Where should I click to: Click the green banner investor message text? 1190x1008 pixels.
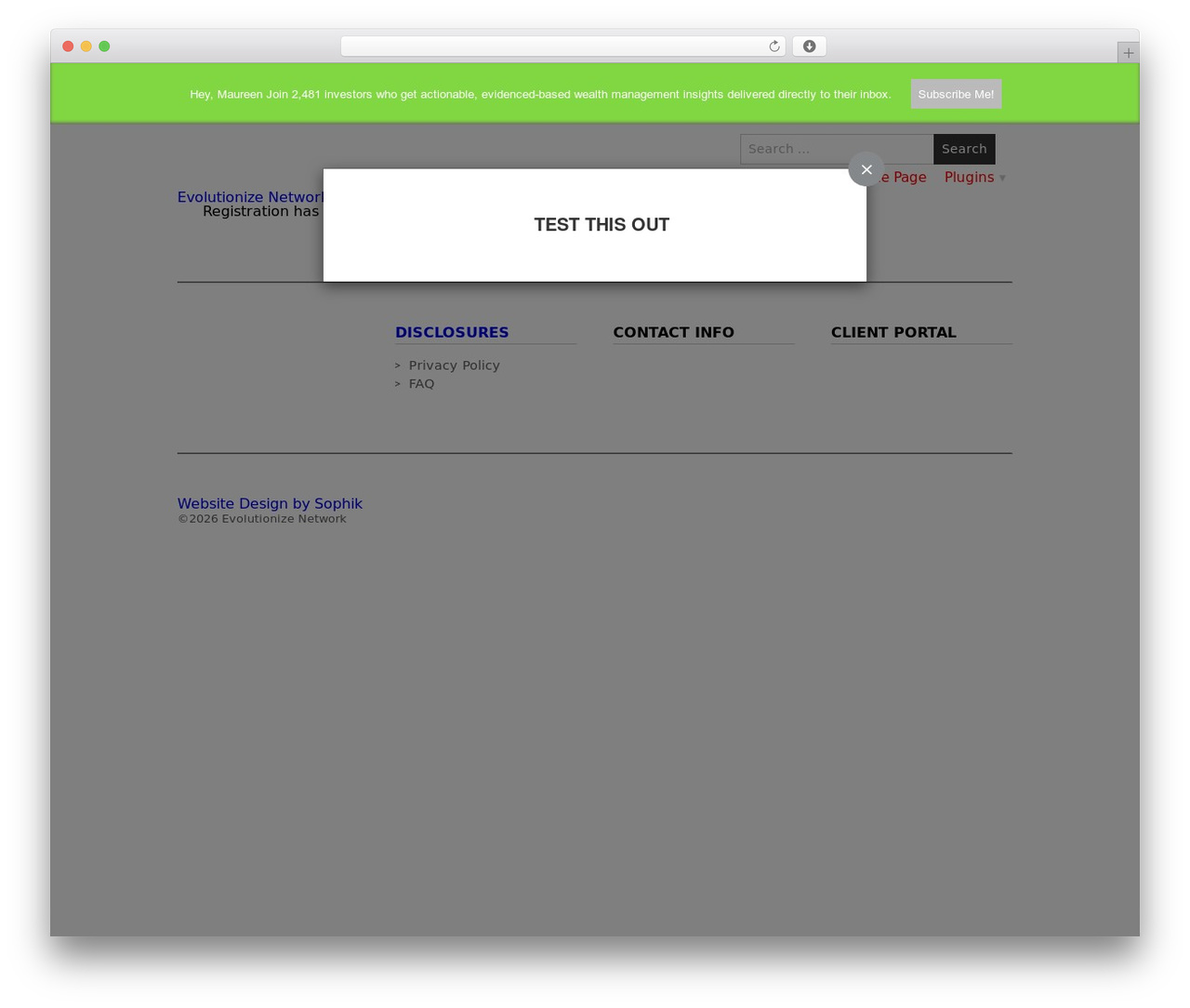(540, 94)
